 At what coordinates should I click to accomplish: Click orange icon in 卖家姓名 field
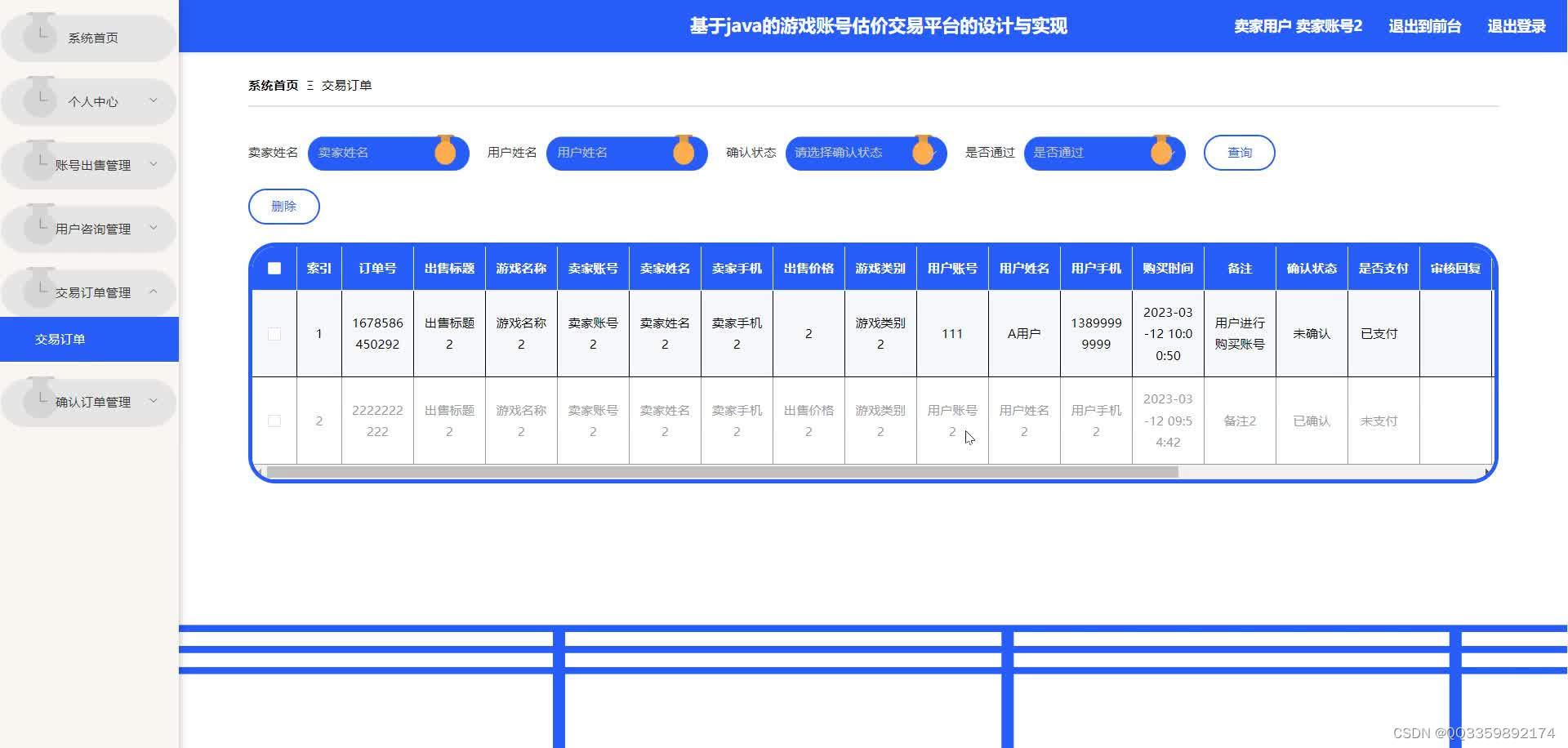click(445, 150)
